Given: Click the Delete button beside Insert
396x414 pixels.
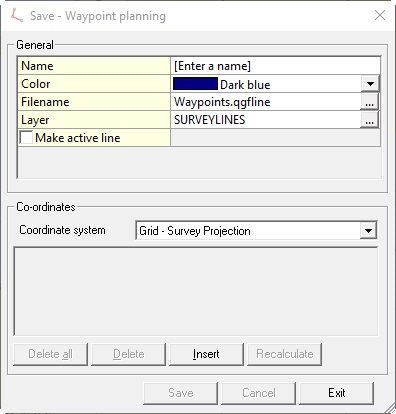Looking at the screenshot, I should point(128,354).
